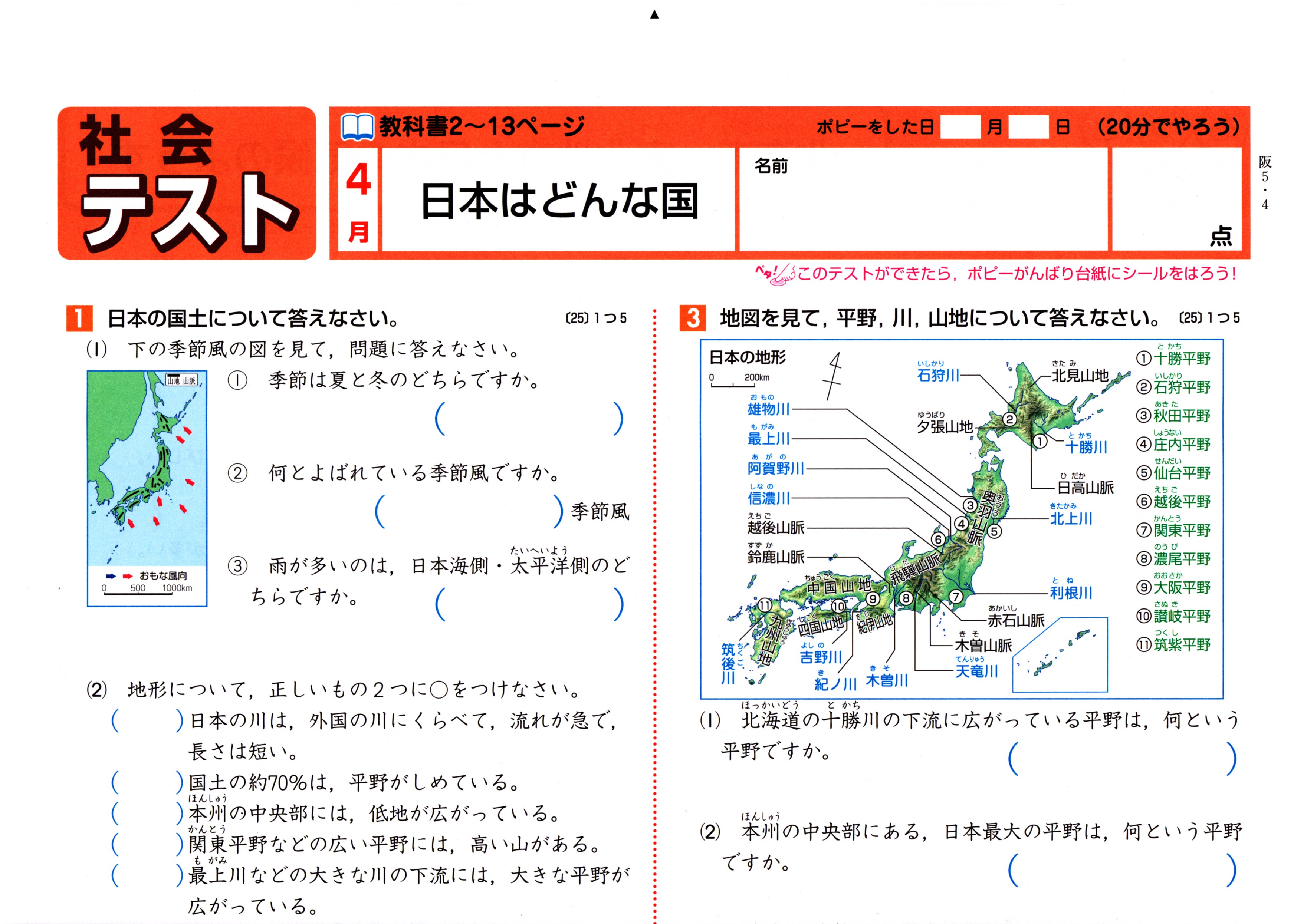Click circled number ⑧ on the map

coord(906,598)
